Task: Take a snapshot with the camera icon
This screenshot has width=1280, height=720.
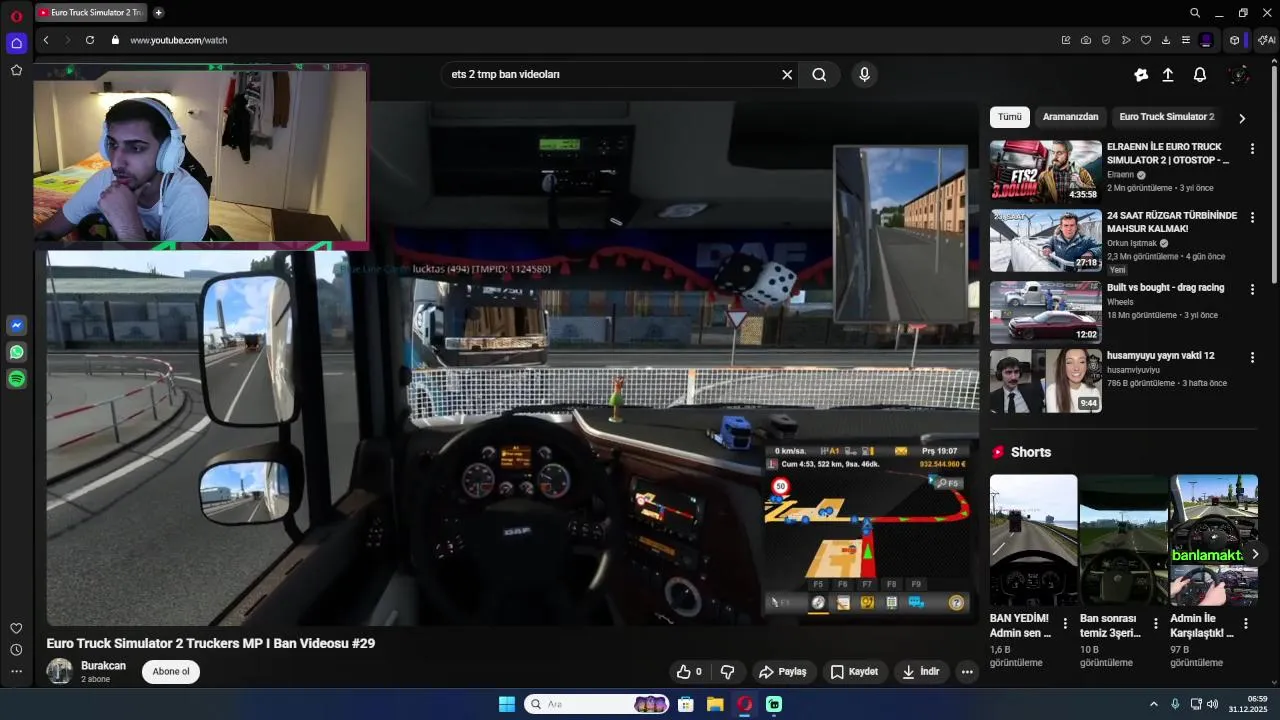Action: point(1086,40)
